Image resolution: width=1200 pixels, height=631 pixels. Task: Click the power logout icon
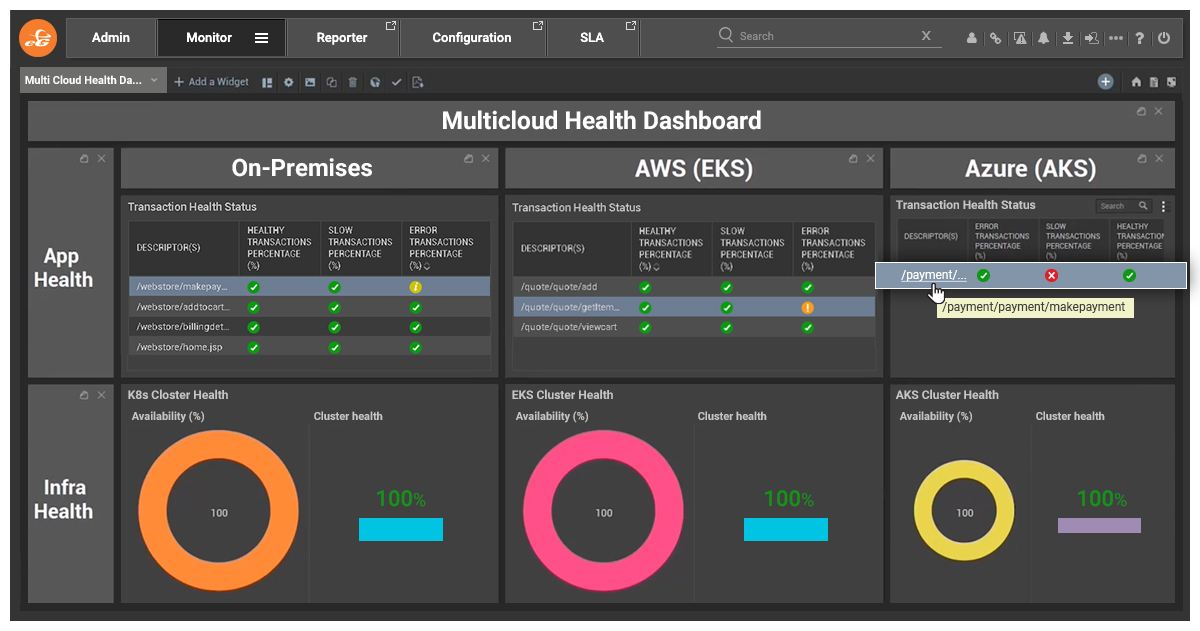(1163, 38)
